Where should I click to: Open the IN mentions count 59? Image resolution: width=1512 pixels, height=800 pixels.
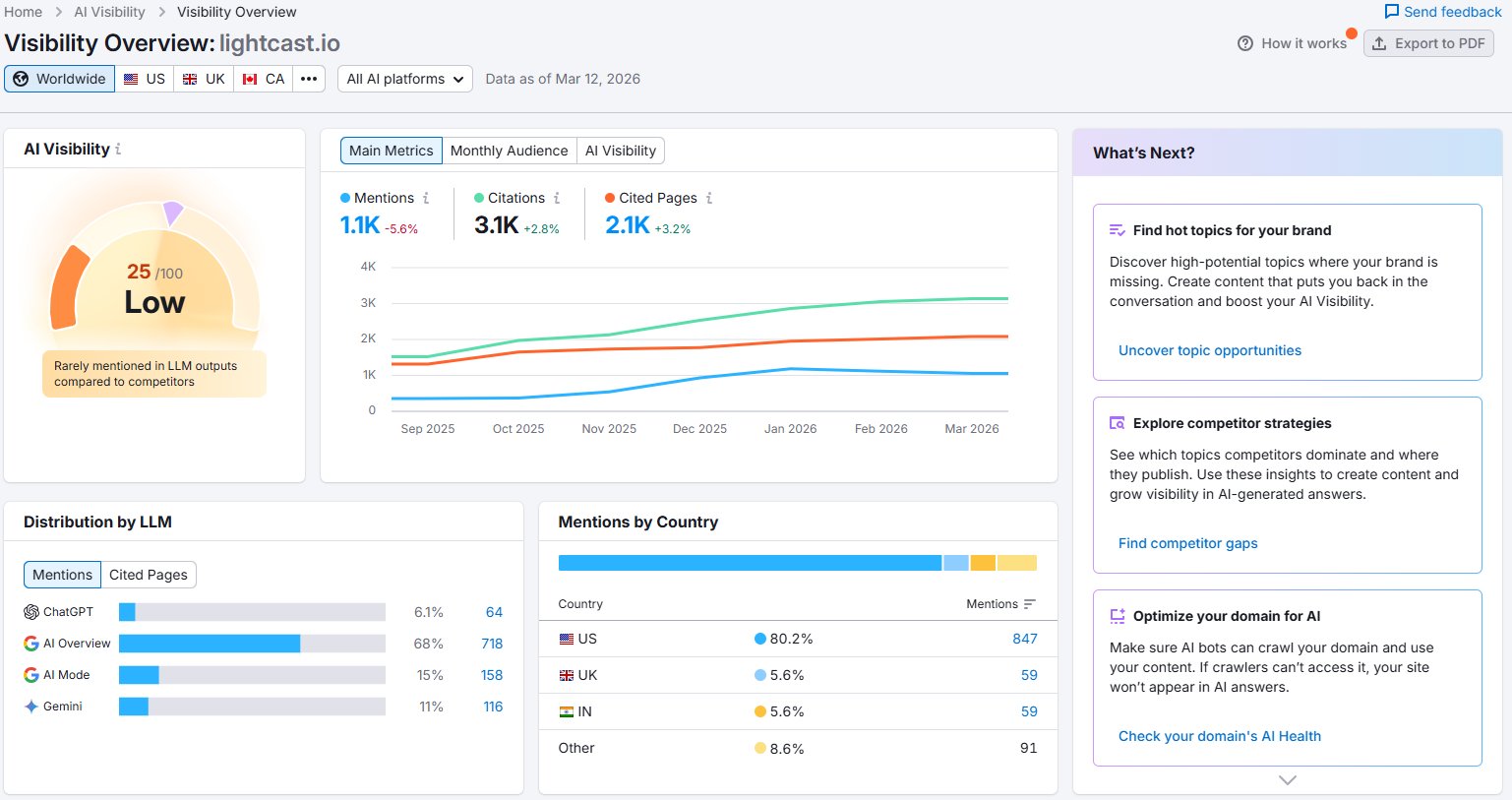1029,711
